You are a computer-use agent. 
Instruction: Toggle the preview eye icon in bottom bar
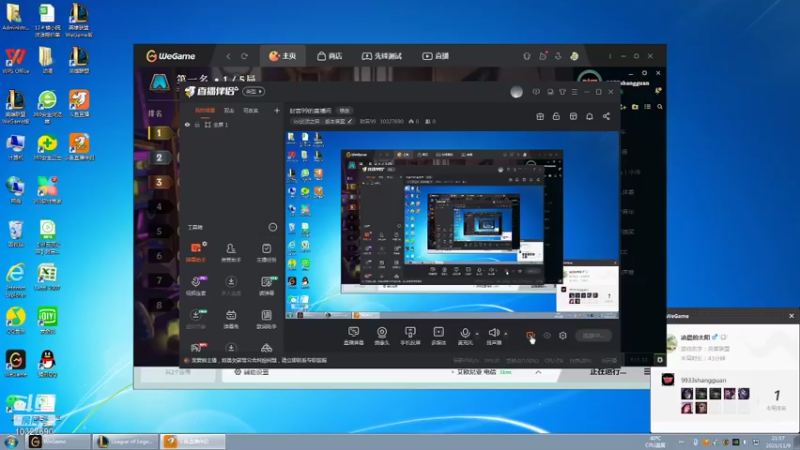[547, 336]
